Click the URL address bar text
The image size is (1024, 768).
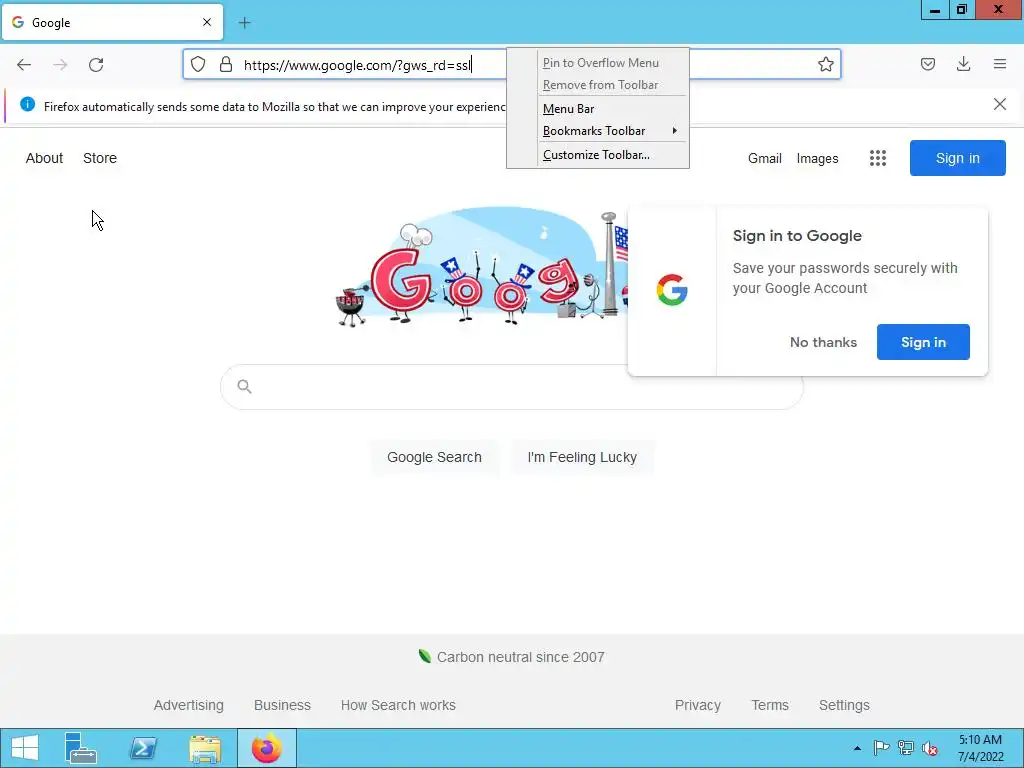tap(357, 65)
